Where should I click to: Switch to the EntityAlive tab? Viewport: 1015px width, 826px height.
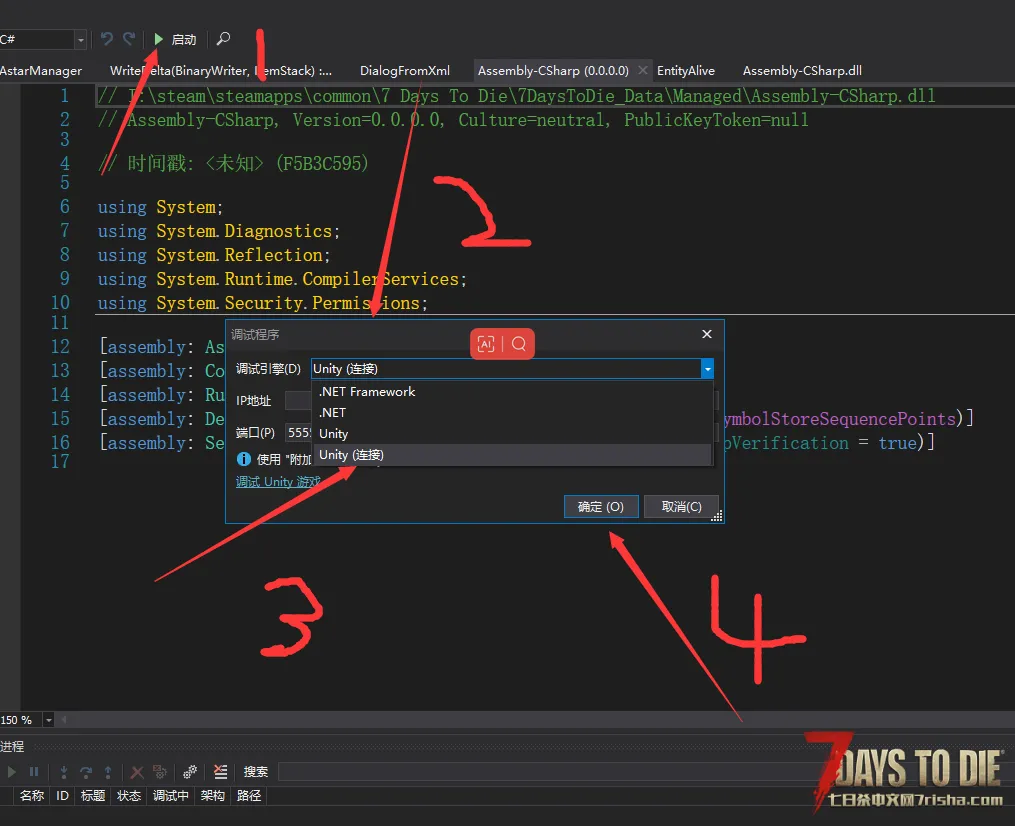686,71
